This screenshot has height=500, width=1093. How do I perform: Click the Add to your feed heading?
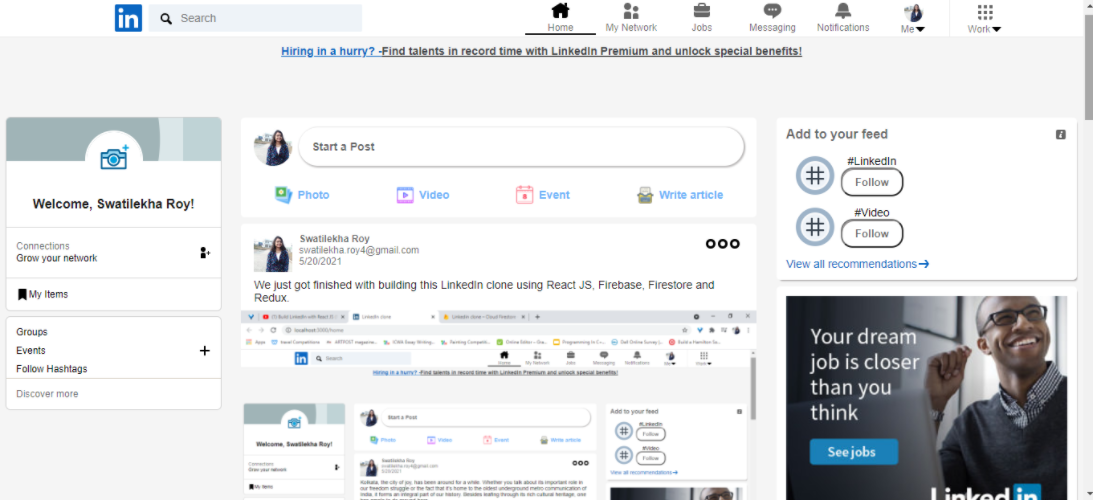point(836,134)
